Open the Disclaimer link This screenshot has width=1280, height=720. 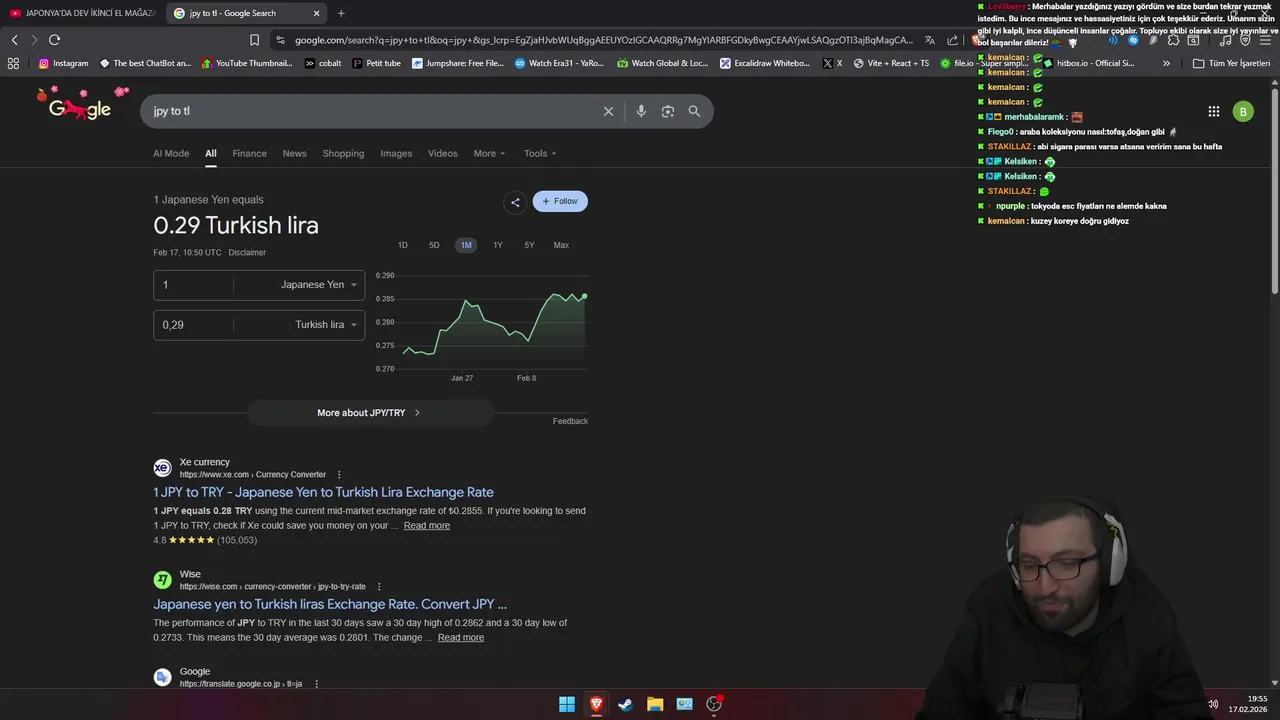click(247, 253)
